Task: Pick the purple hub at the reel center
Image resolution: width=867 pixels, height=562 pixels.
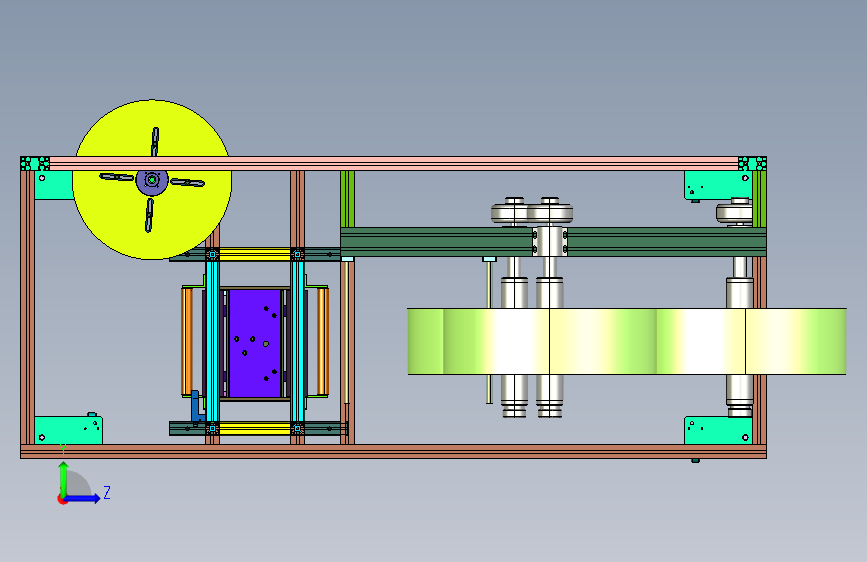Action: 152,180
